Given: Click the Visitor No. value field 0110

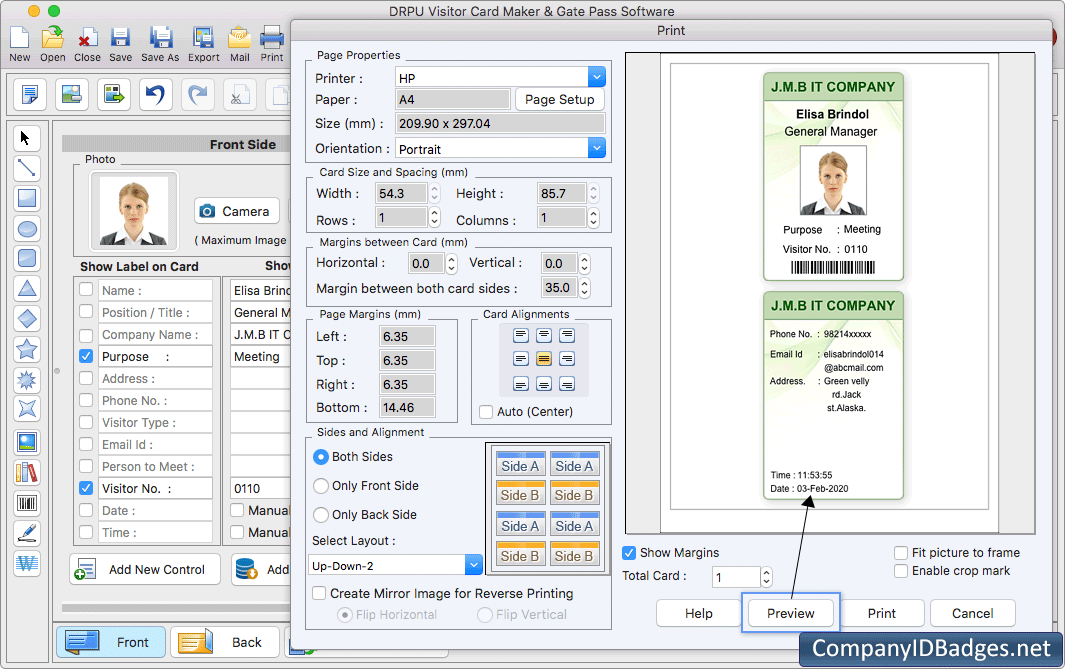Looking at the screenshot, I should (260, 488).
